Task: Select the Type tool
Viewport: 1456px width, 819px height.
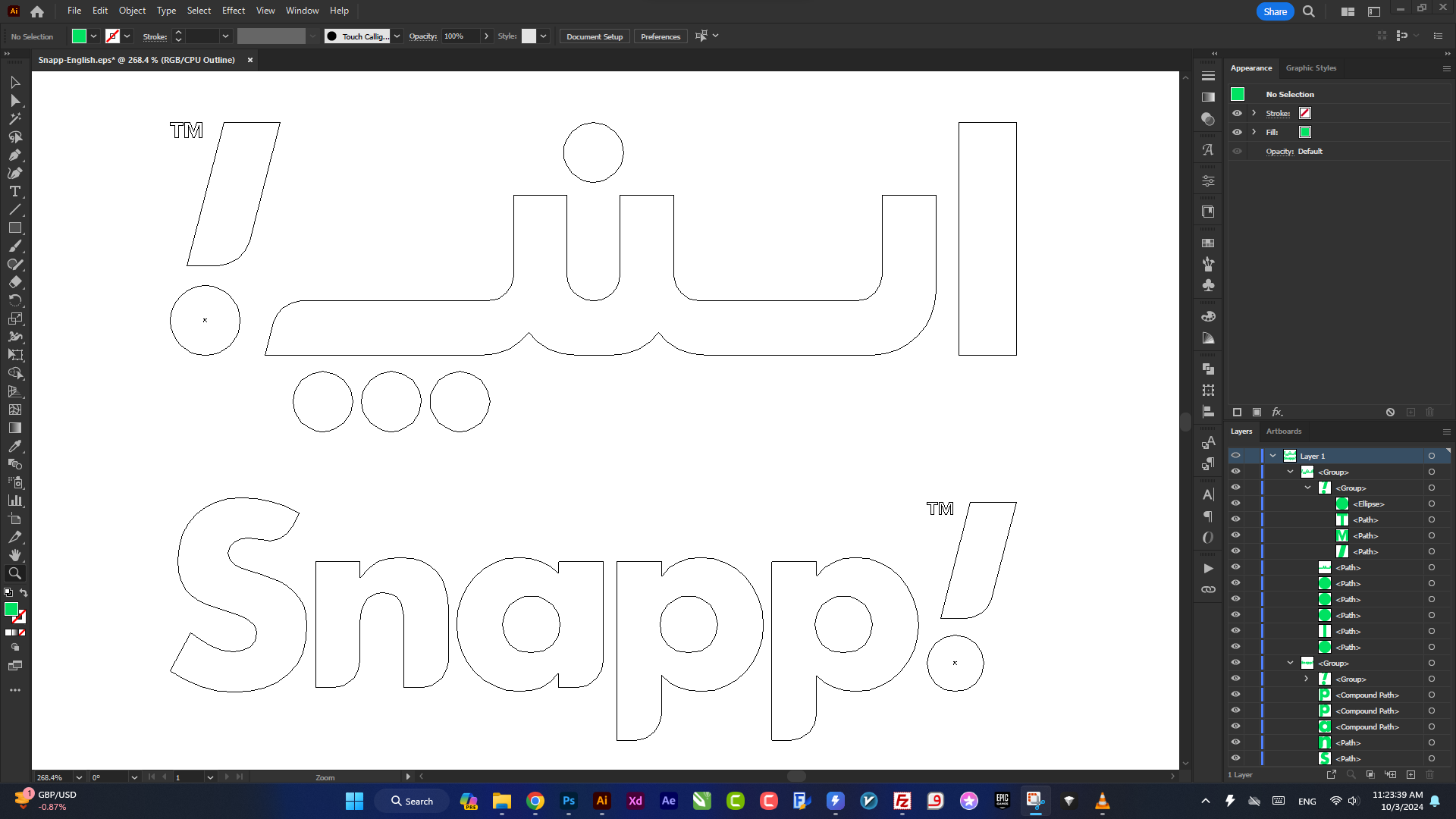Action: pyautogui.click(x=14, y=191)
